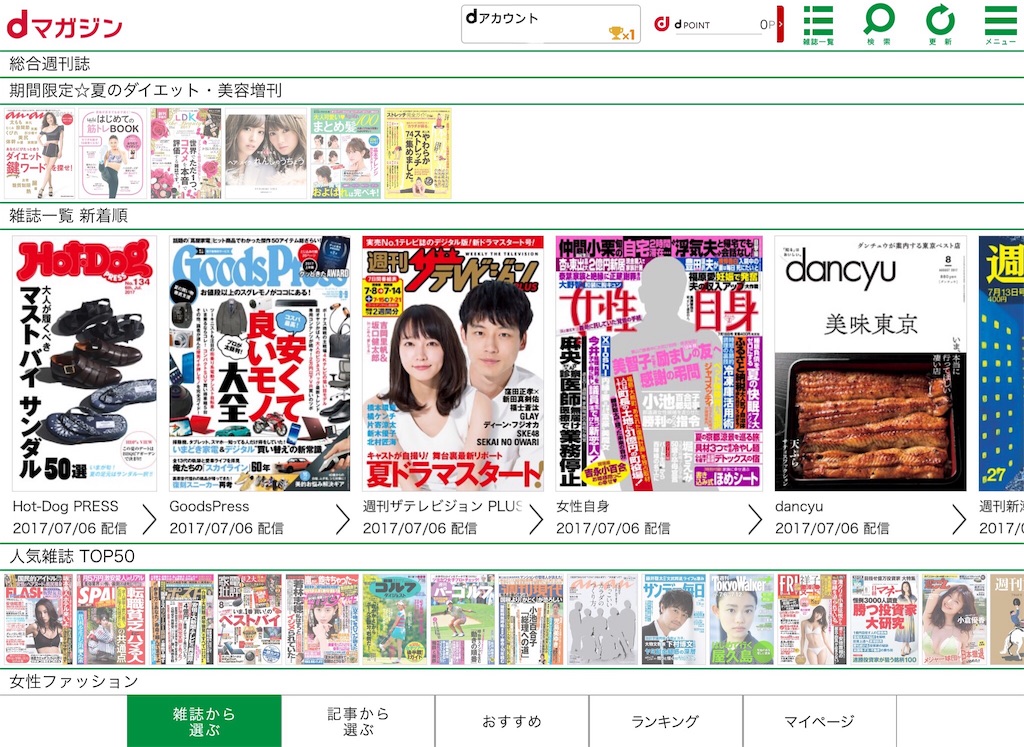
Task: Tap the chevron next to Hot-Dog PRESS
Action: pyautogui.click(x=150, y=520)
